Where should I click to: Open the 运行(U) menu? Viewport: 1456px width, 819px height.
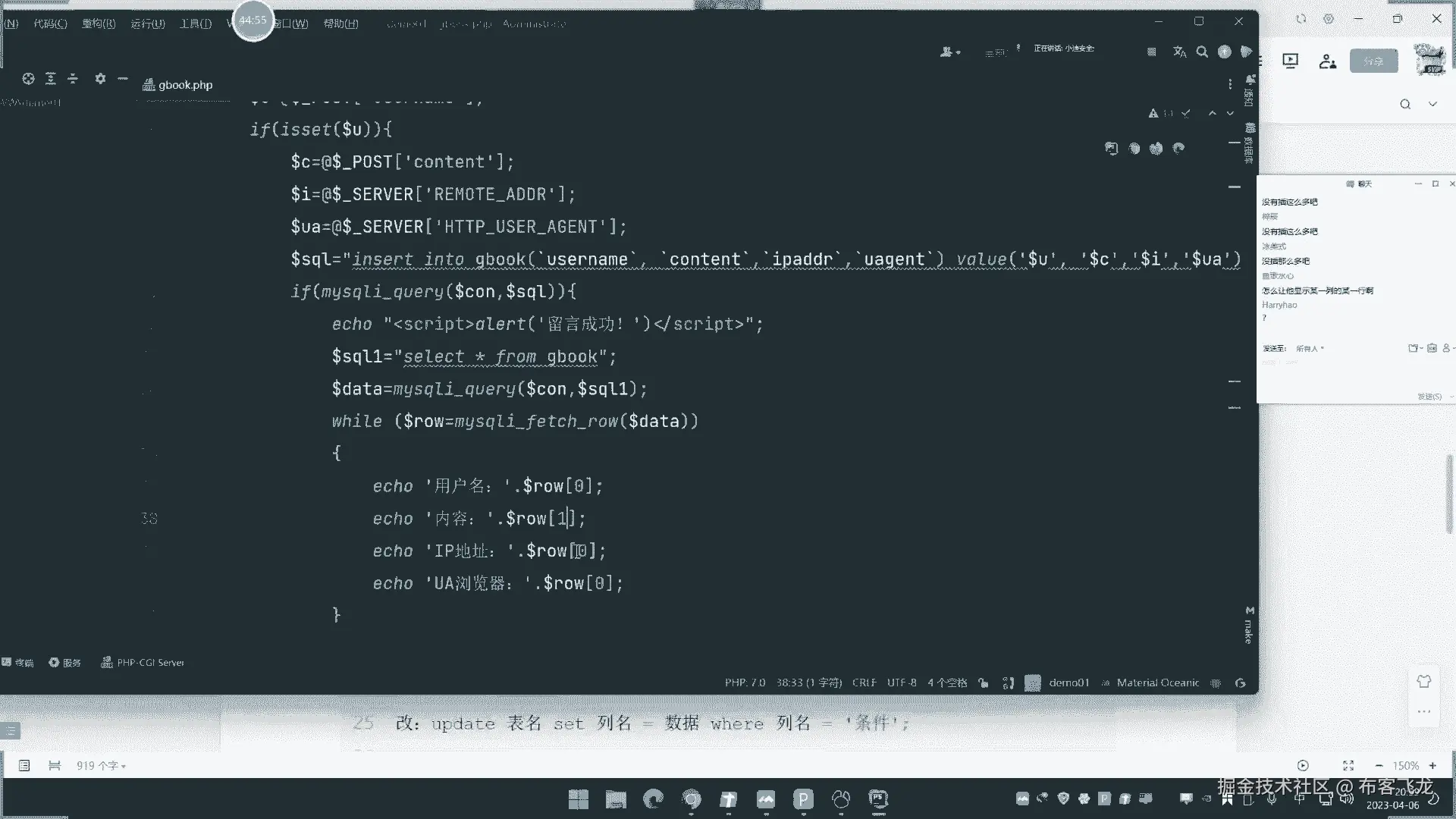click(147, 24)
